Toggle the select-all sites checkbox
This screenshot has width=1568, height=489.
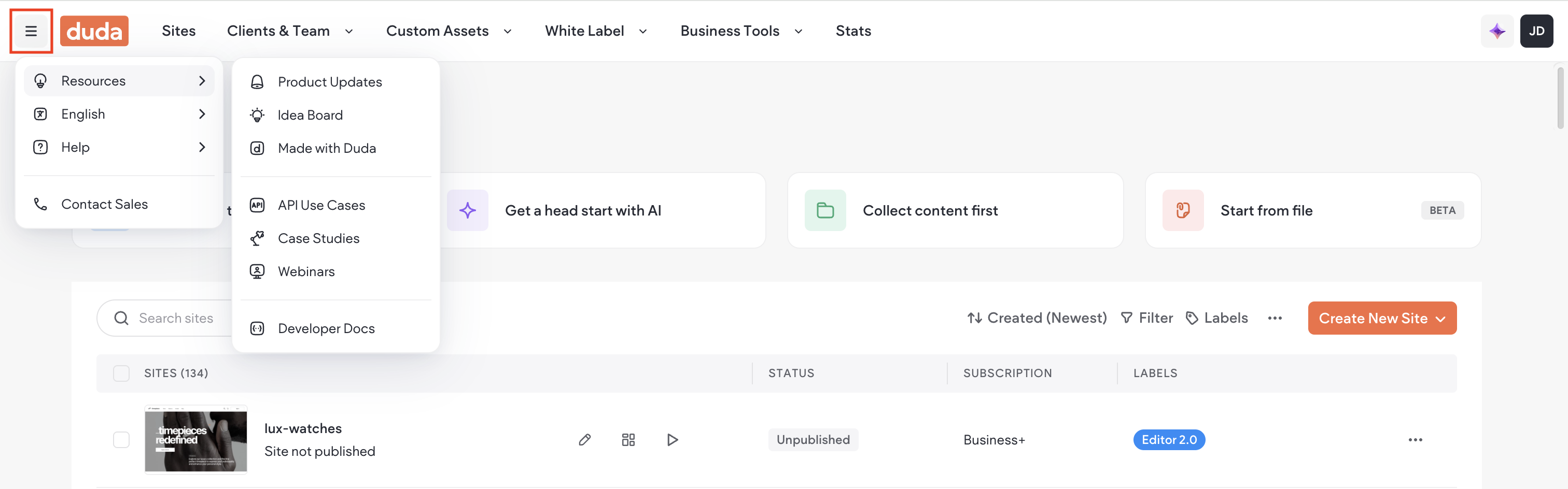[121, 373]
